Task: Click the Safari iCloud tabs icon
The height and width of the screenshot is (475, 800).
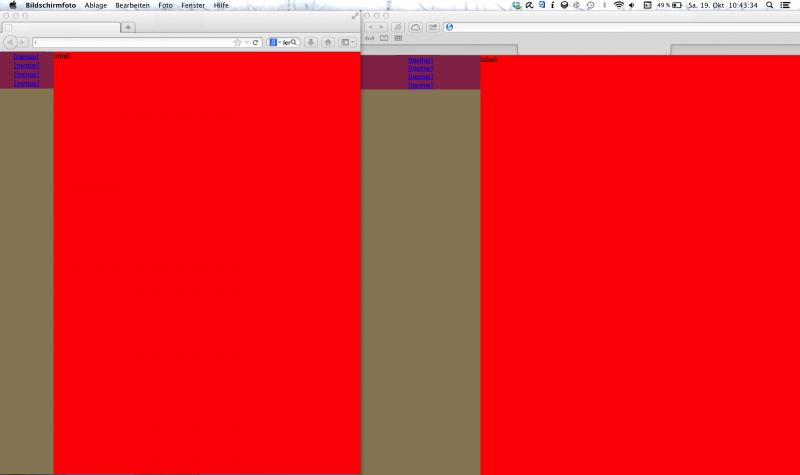Action: click(x=415, y=27)
